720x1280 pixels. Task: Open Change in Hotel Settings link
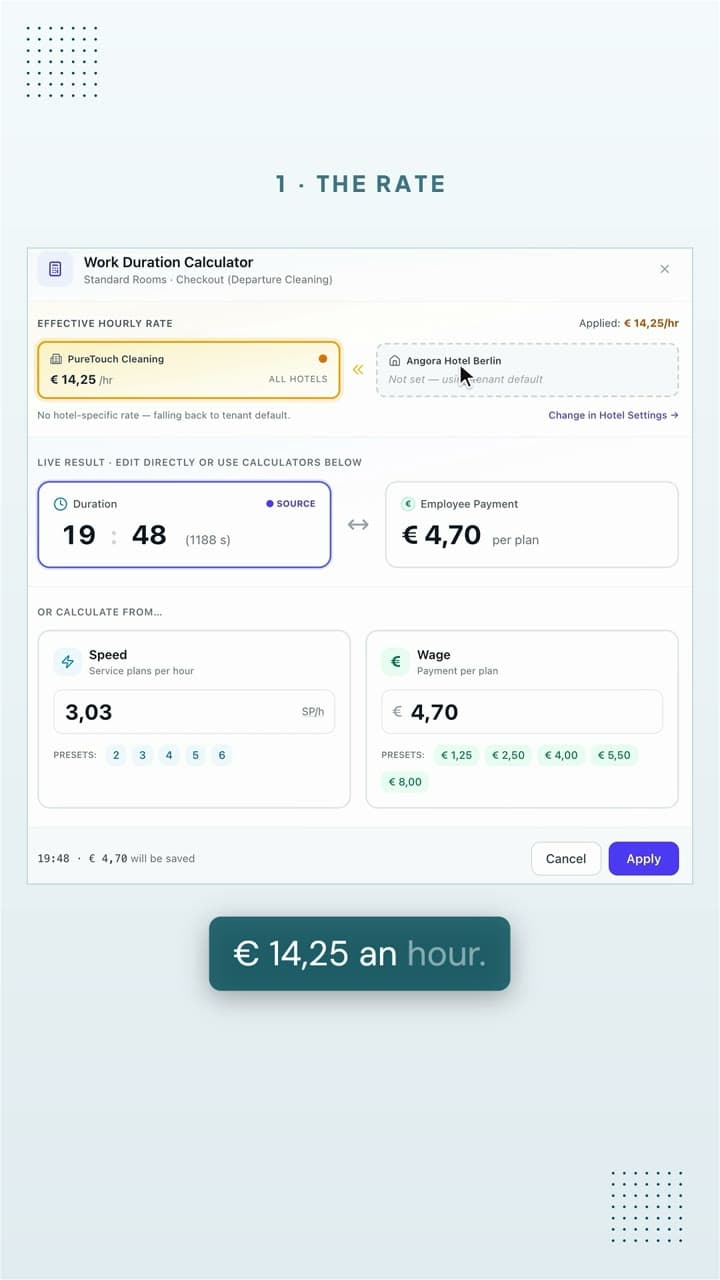pos(613,415)
